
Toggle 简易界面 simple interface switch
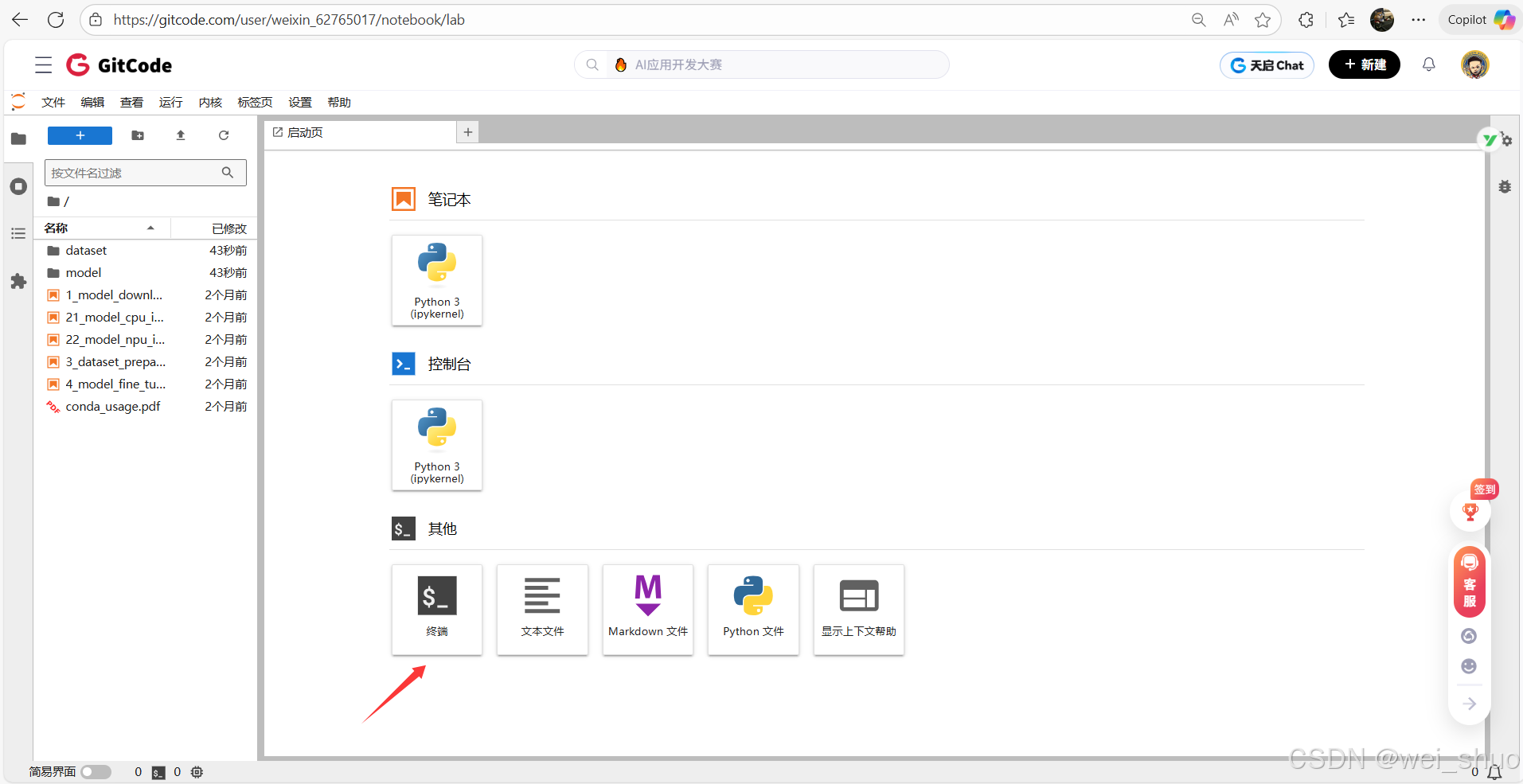pyautogui.click(x=96, y=772)
